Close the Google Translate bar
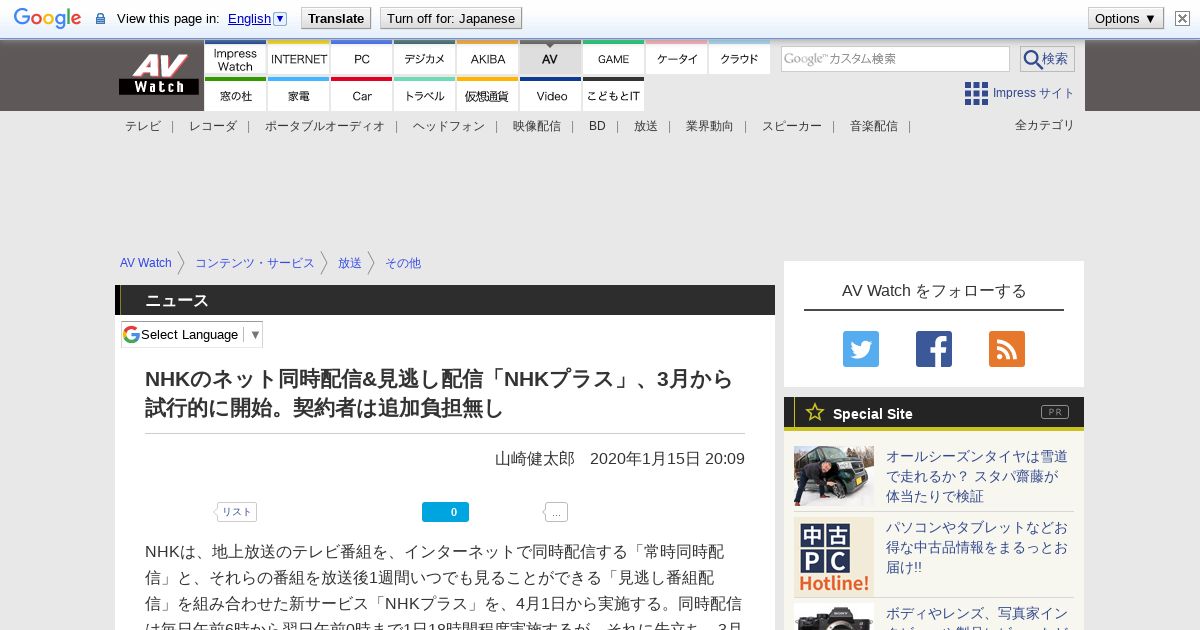 point(1182,18)
